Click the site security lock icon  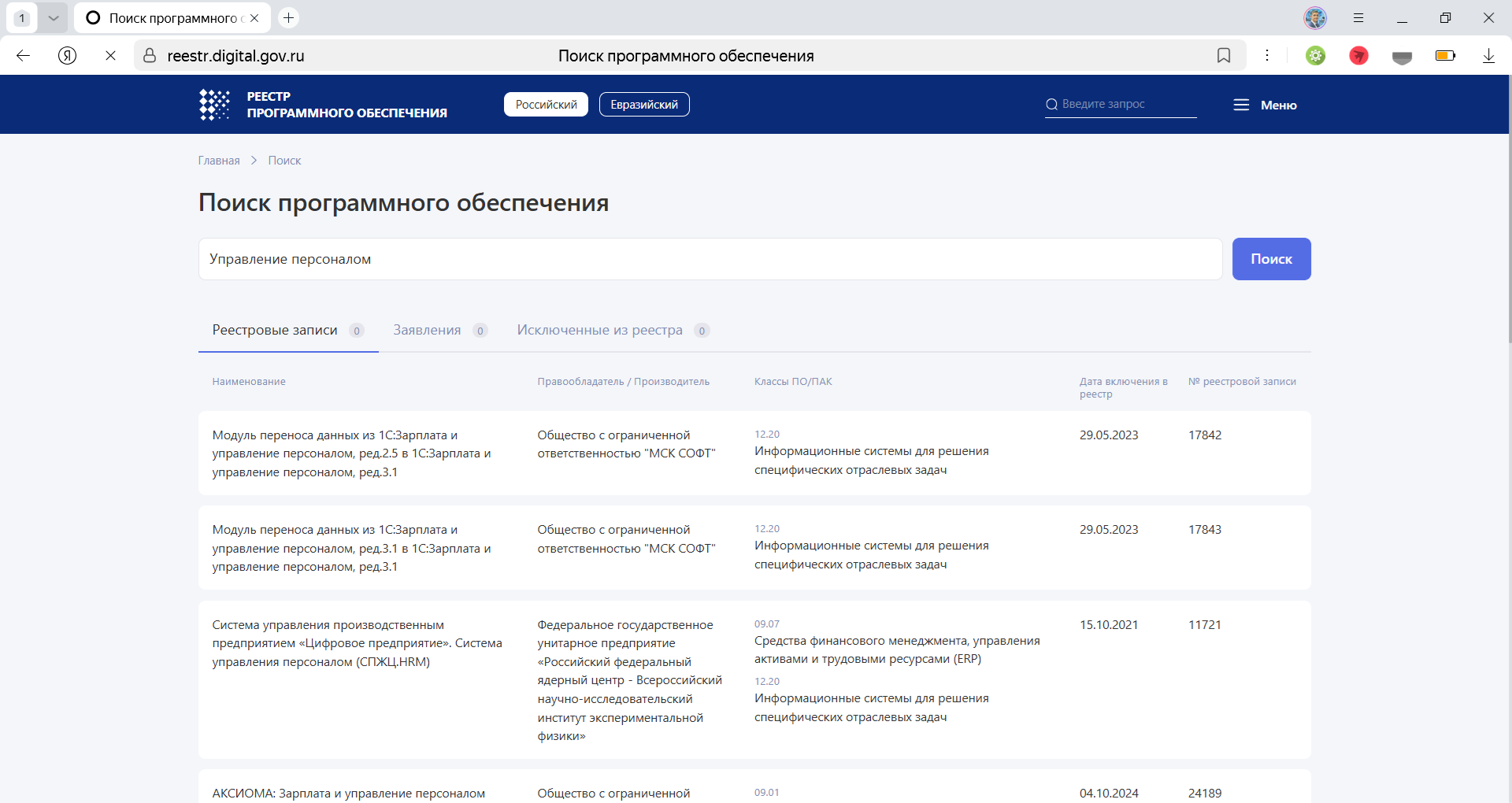point(150,55)
